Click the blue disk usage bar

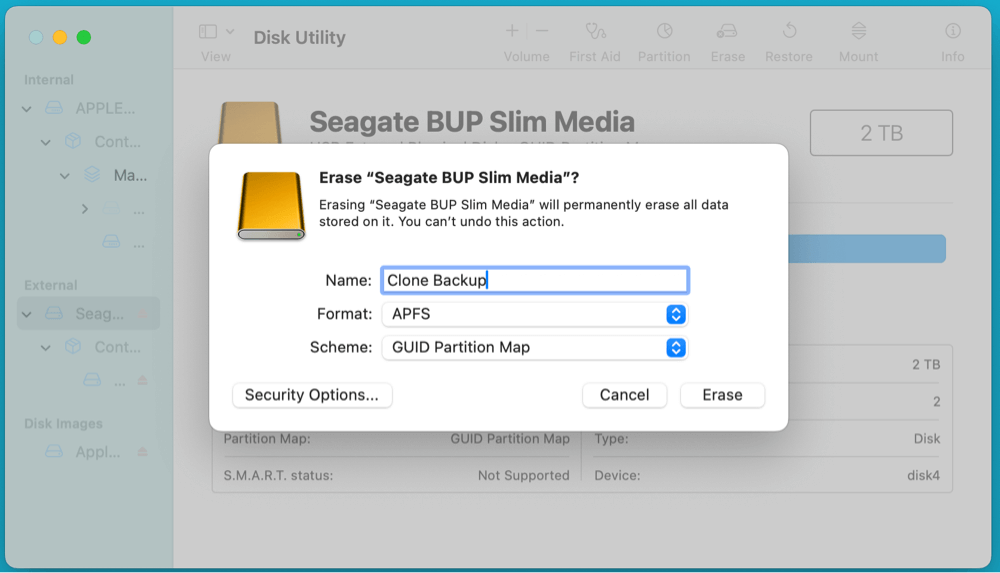click(x=867, y=249)
